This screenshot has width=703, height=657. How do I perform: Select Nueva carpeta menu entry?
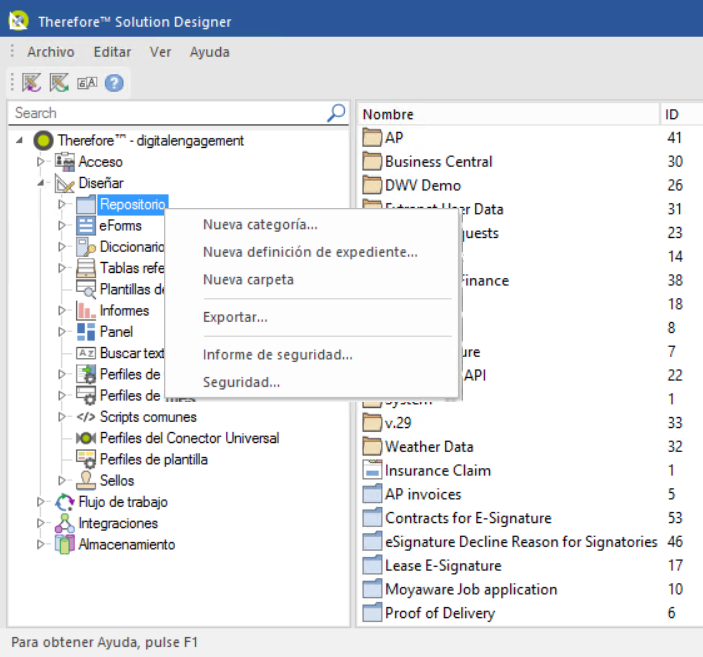tap(312, 279)
